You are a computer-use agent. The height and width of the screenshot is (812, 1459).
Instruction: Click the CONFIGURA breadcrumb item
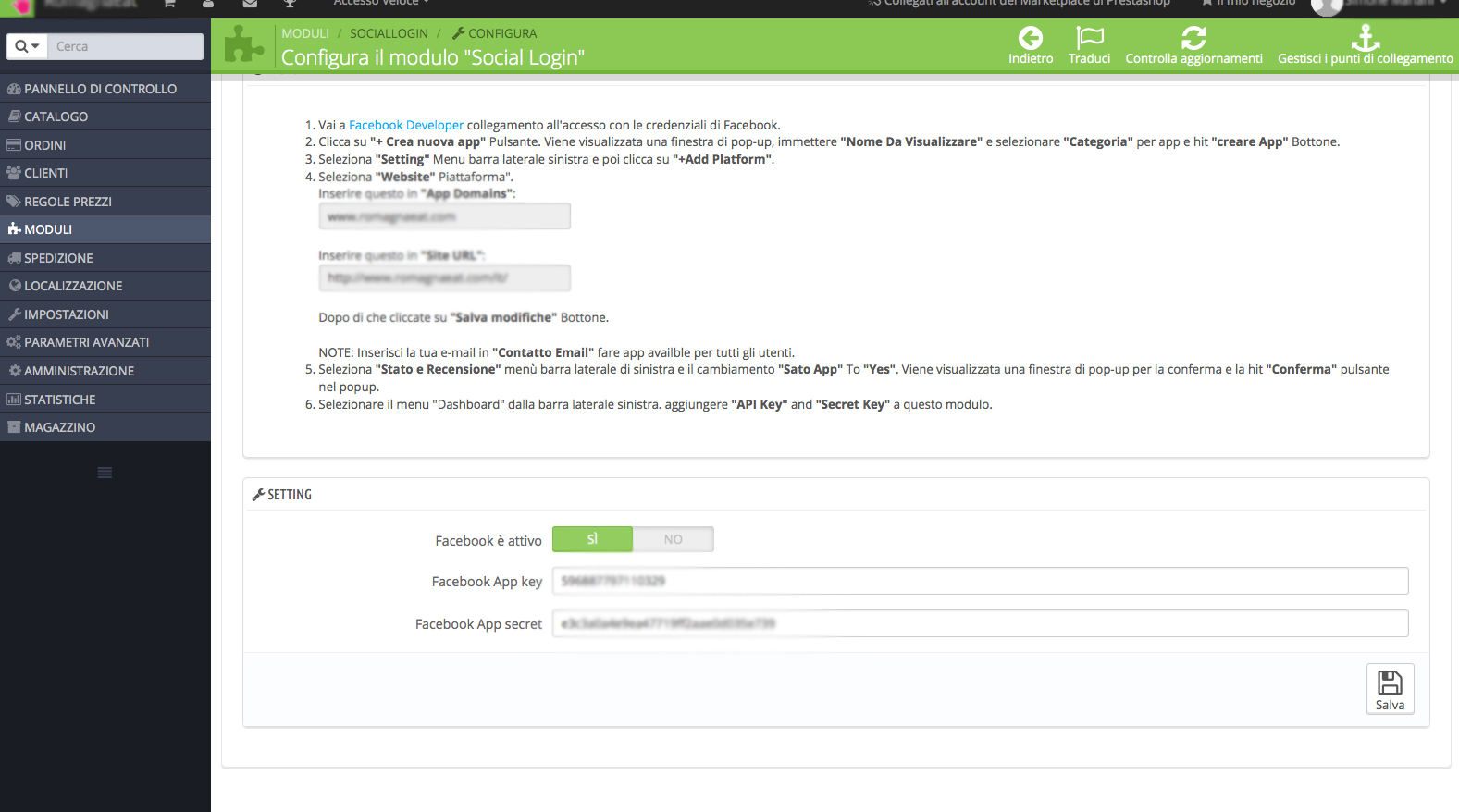pyautogui.click(x=494, y=33)
